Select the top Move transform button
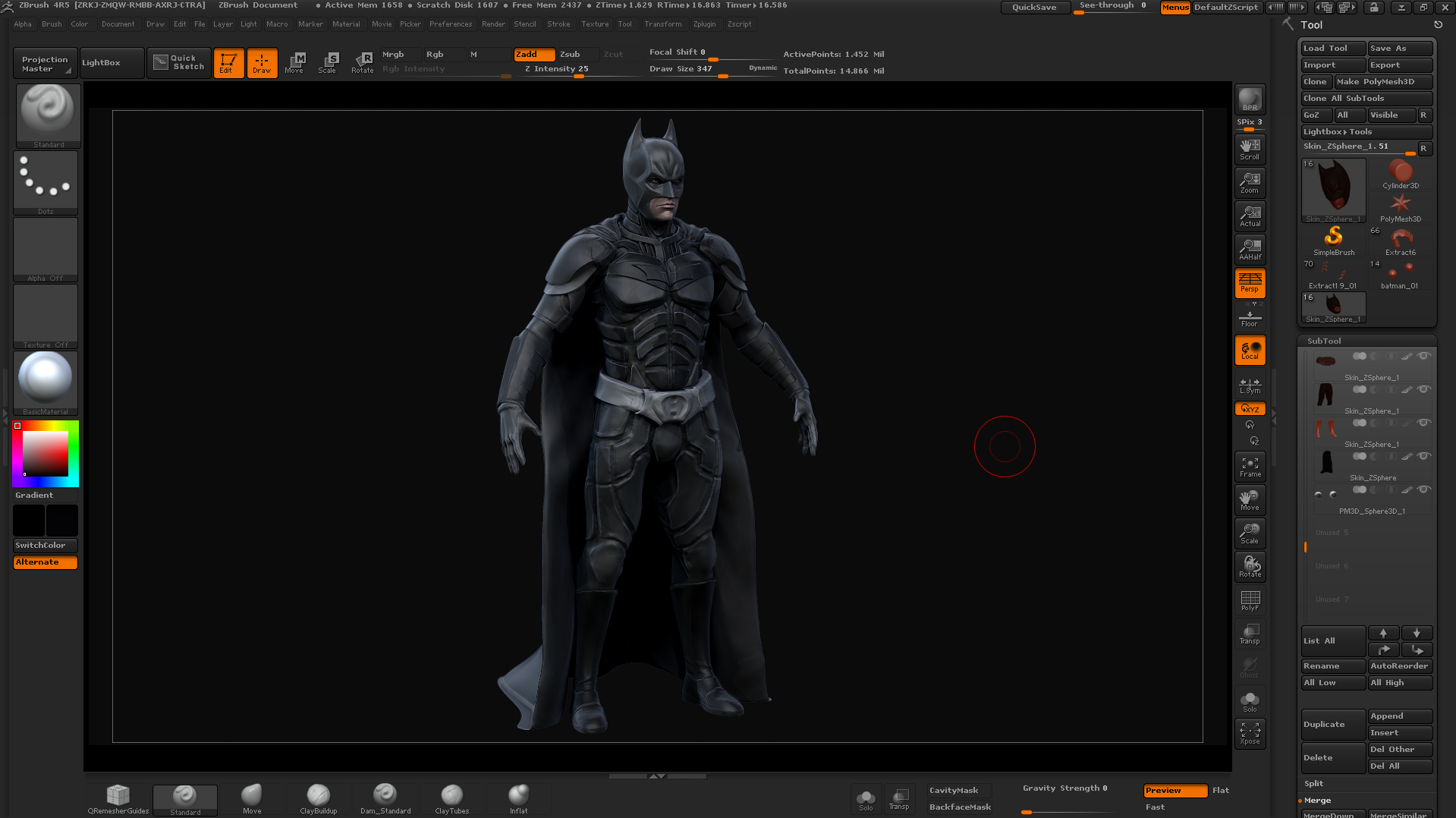 click(x=295, y=62)
